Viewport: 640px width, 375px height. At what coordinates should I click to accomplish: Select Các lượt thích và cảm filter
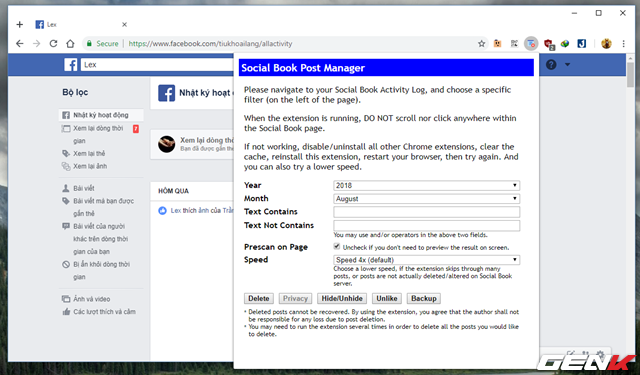pos(104,312)
